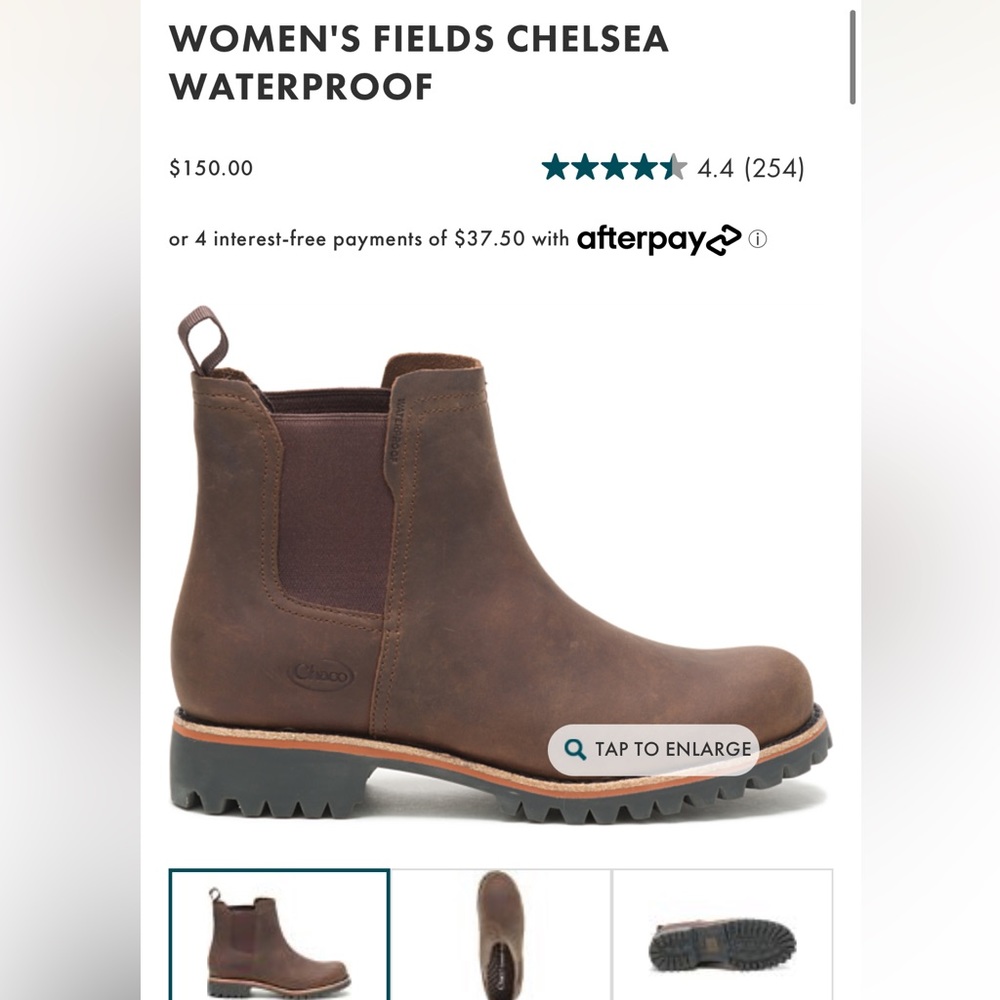Image resolution: width=1000 pixels, height=1000 pixels.
Task: Click the $150.00 price
Action: (x=211, y=168)
